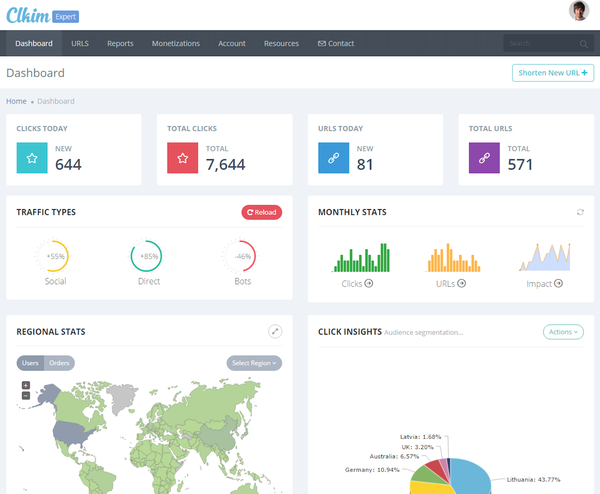Open the Actions dropdown in Click Insights
600x494 pixels.
click(x=563, y=332)
